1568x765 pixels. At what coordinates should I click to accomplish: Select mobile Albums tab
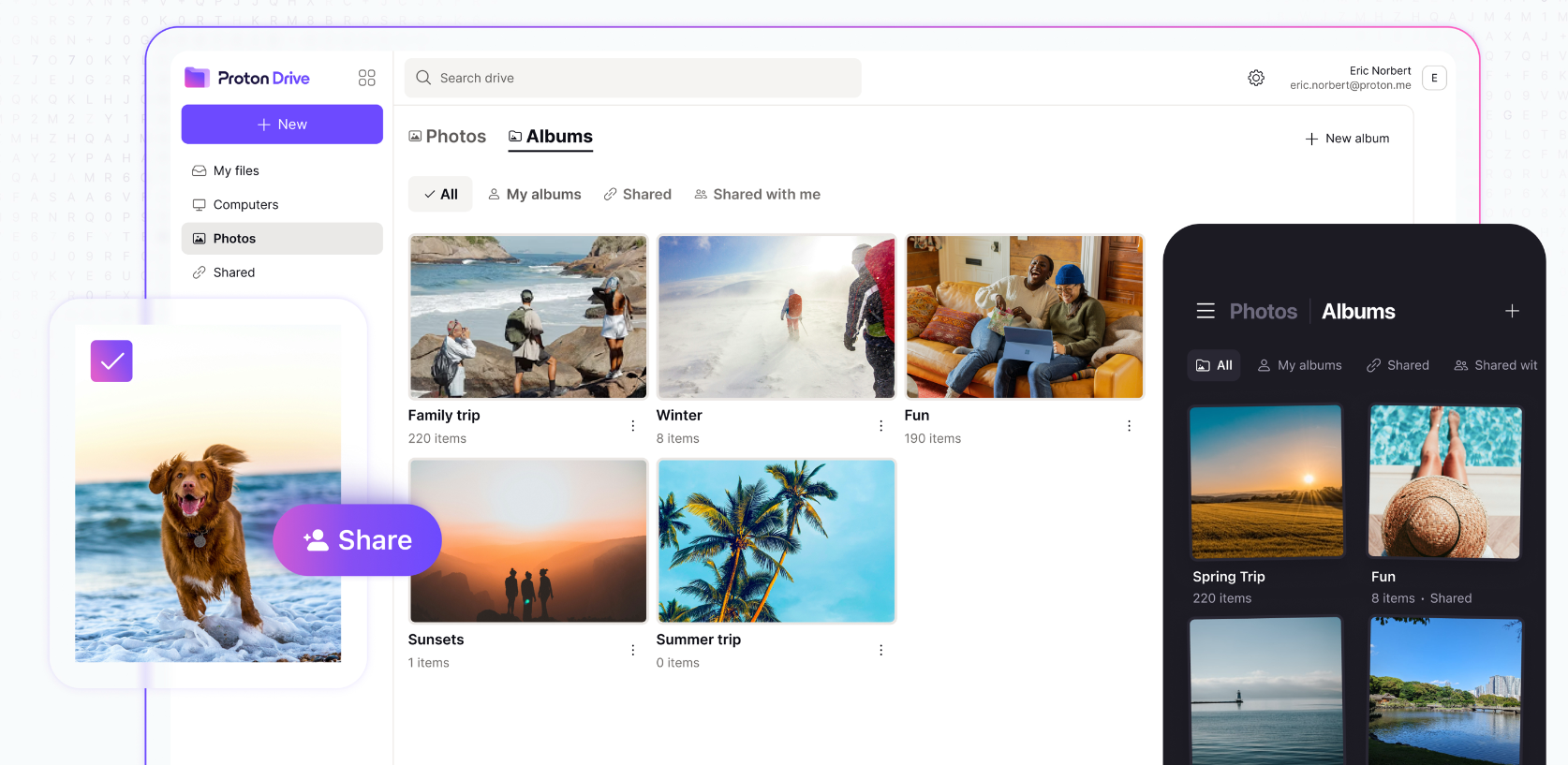[x=1358, y=311]
